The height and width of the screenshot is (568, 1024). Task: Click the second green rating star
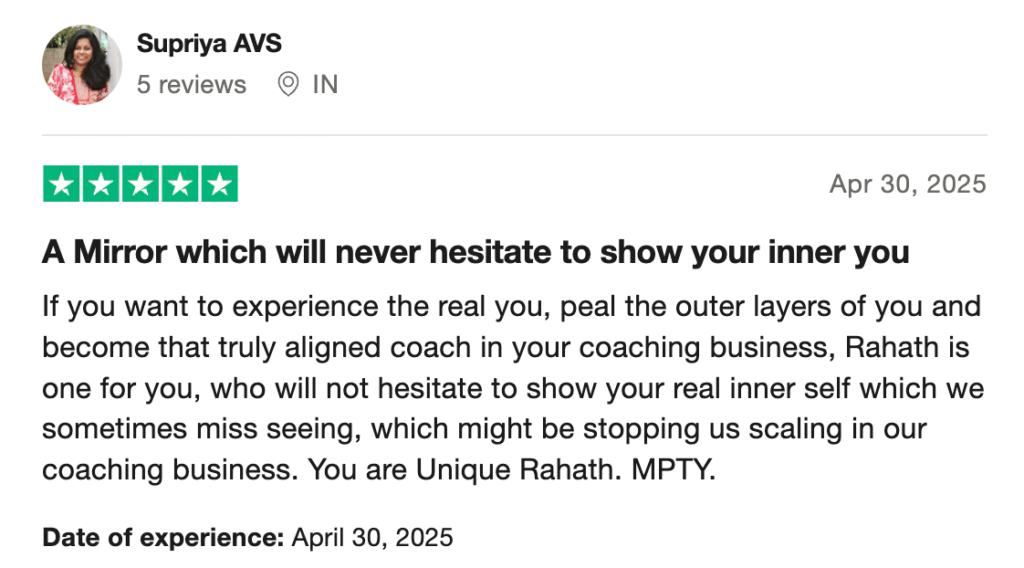pos(101,184)
